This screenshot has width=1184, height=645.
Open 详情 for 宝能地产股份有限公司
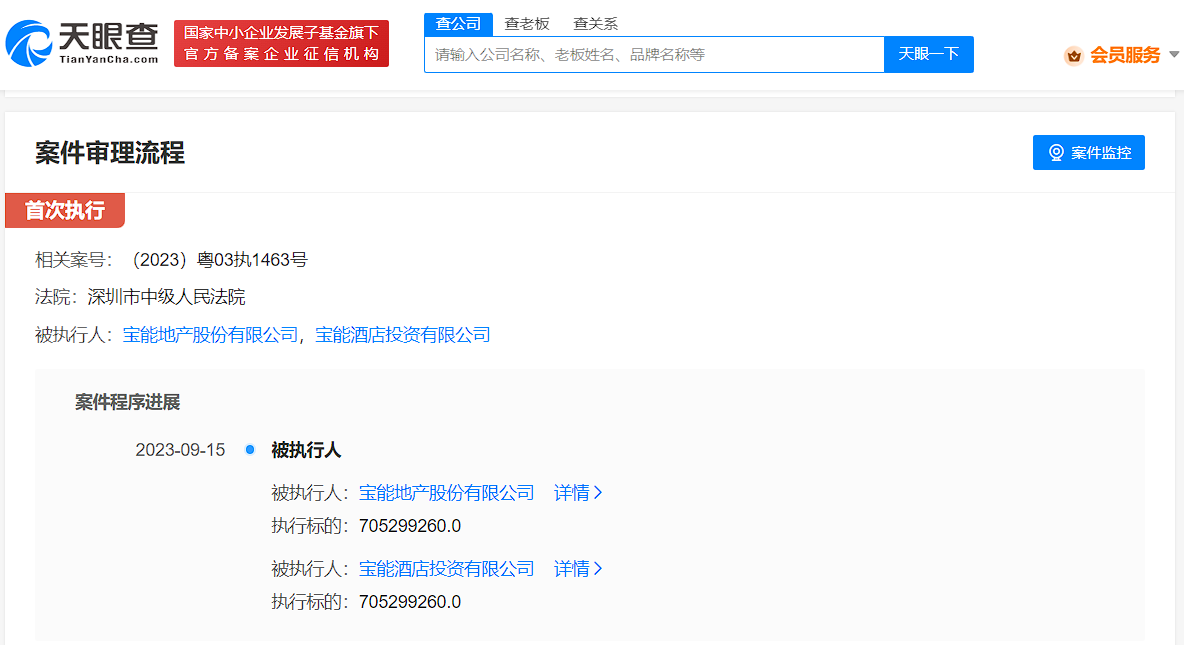[x=578, y=493]
